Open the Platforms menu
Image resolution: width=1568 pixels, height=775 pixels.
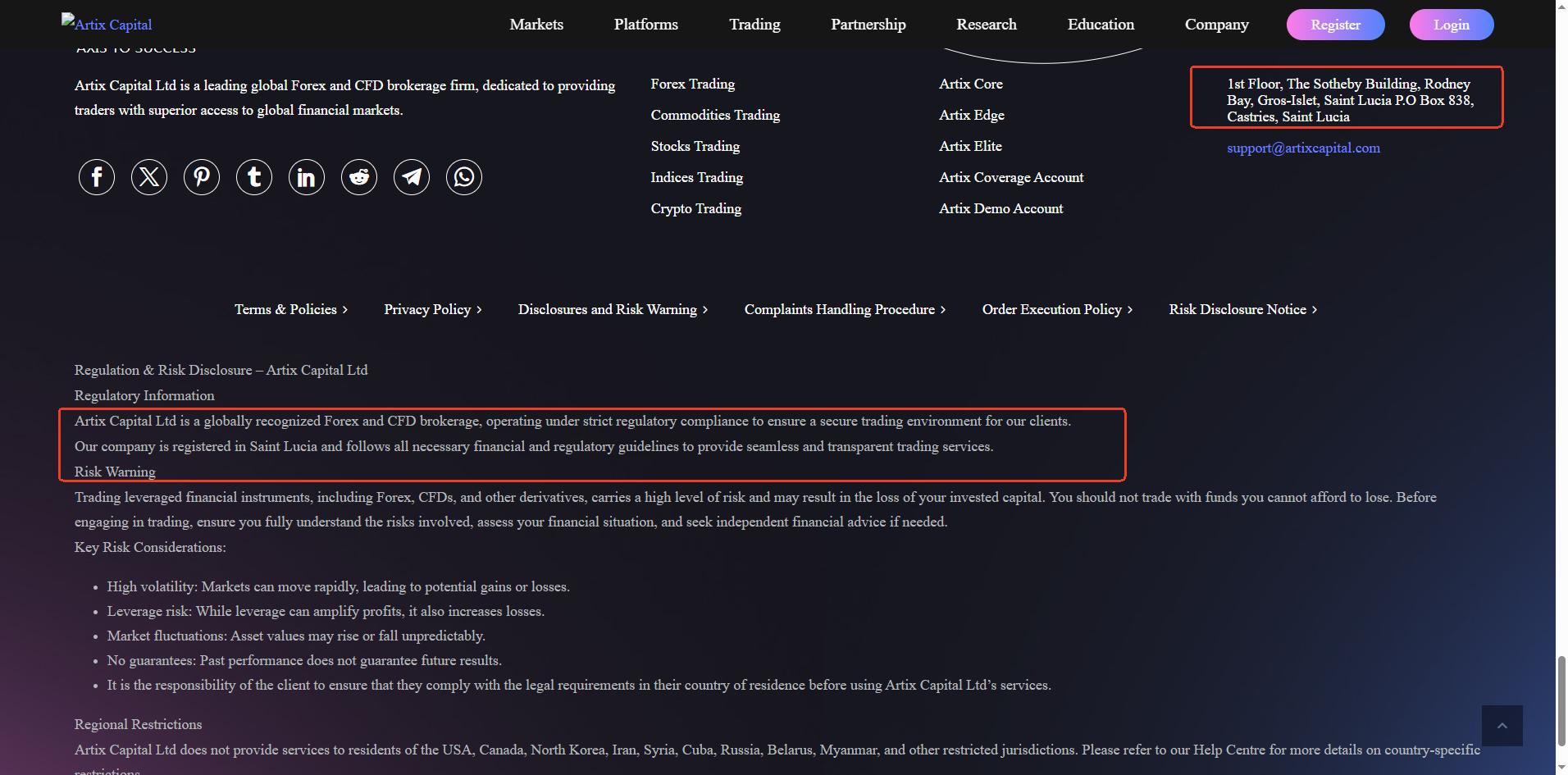click(x=646, y=25)
